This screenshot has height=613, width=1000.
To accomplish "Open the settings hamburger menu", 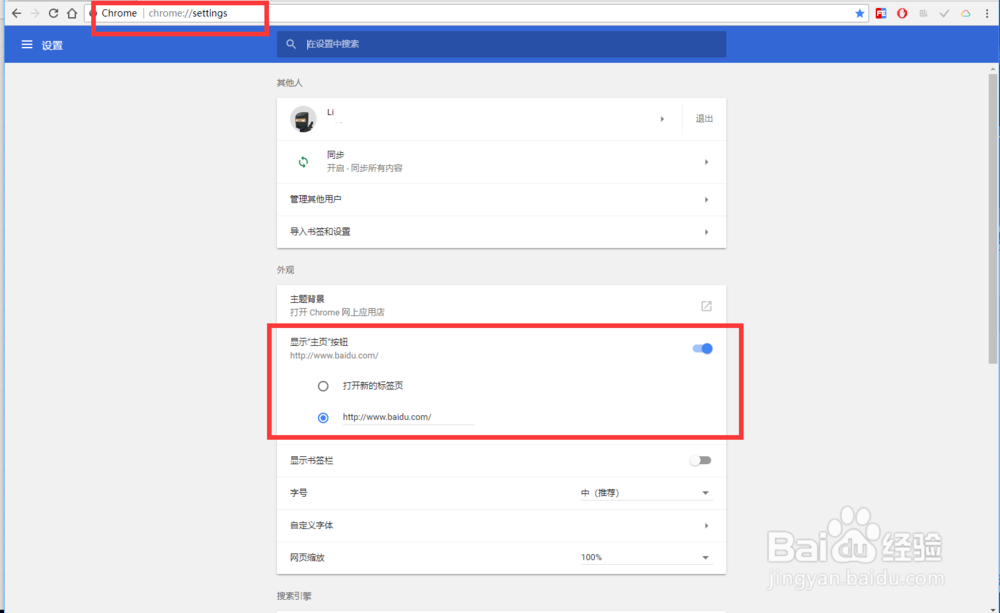I will [x=27, y=45].
